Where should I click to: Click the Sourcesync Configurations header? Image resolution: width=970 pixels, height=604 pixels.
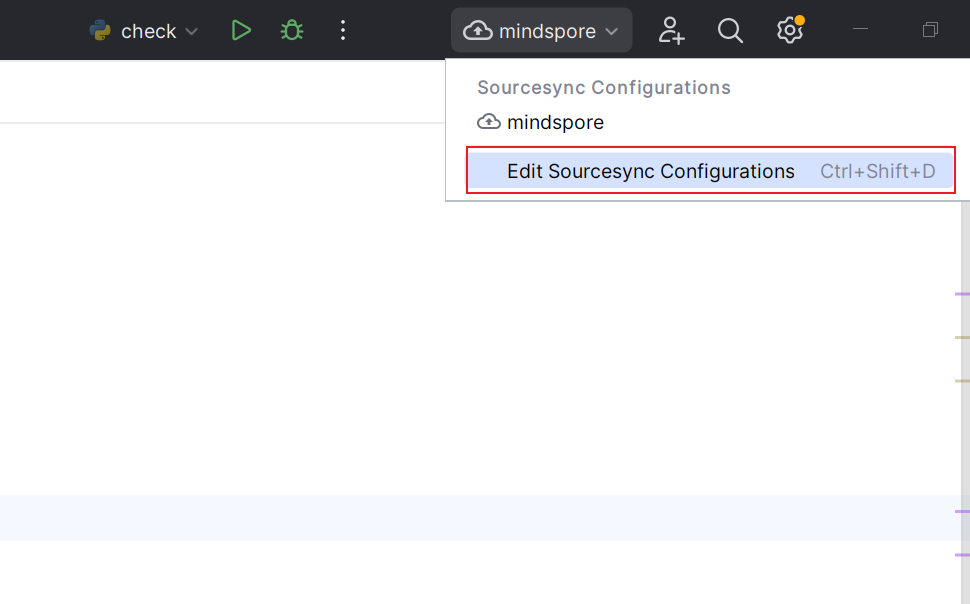(604, 87)
